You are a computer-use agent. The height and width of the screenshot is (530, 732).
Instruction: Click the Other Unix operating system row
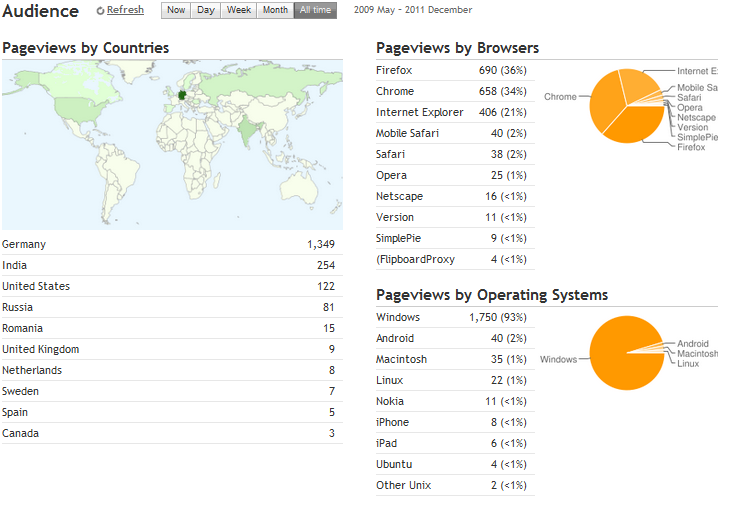(x=455, y=485)
